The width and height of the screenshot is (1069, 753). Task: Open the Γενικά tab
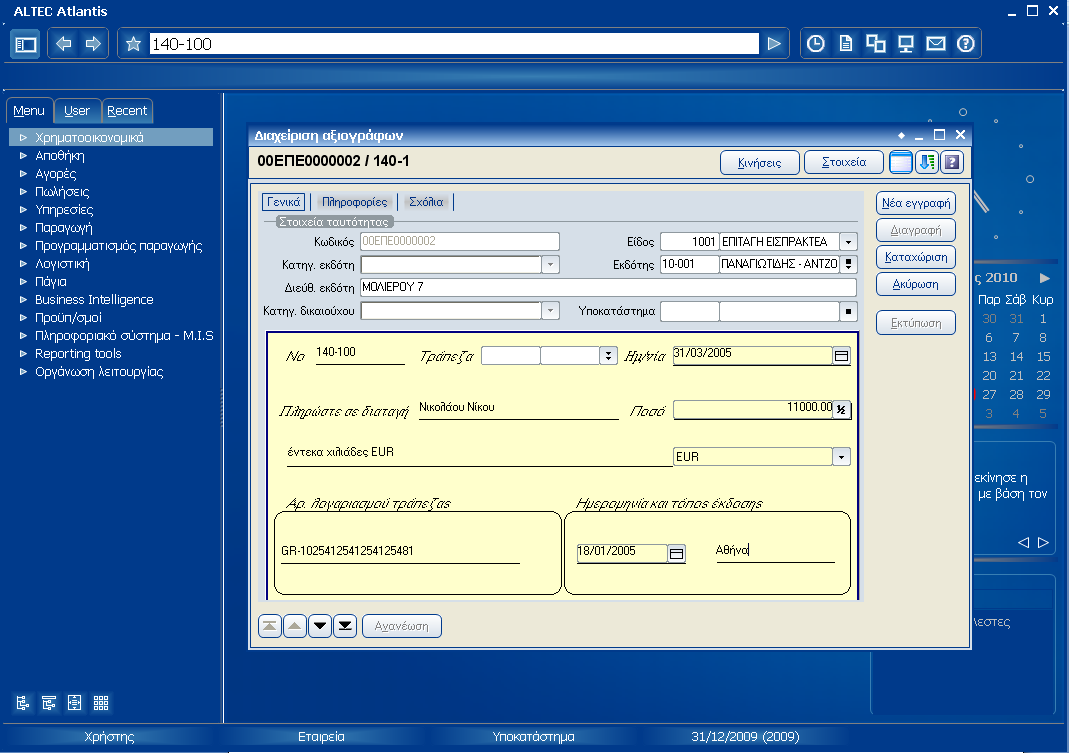tap(283, 202)
